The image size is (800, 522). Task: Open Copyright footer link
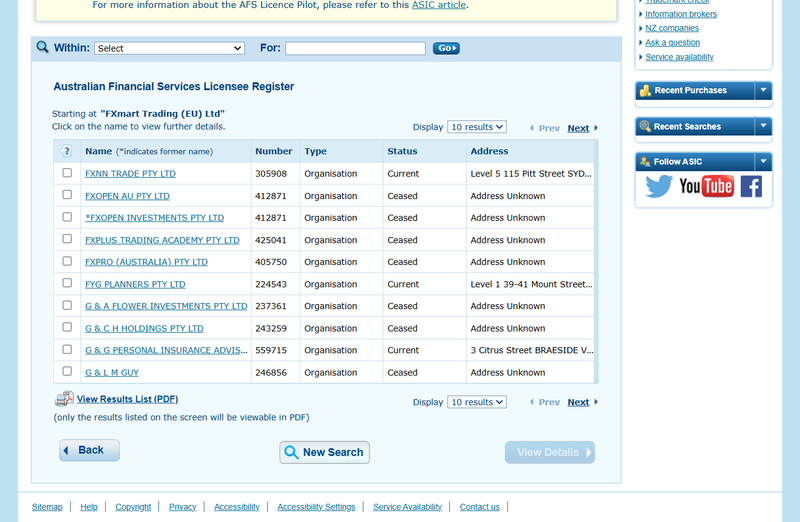(x=133, y=507)
